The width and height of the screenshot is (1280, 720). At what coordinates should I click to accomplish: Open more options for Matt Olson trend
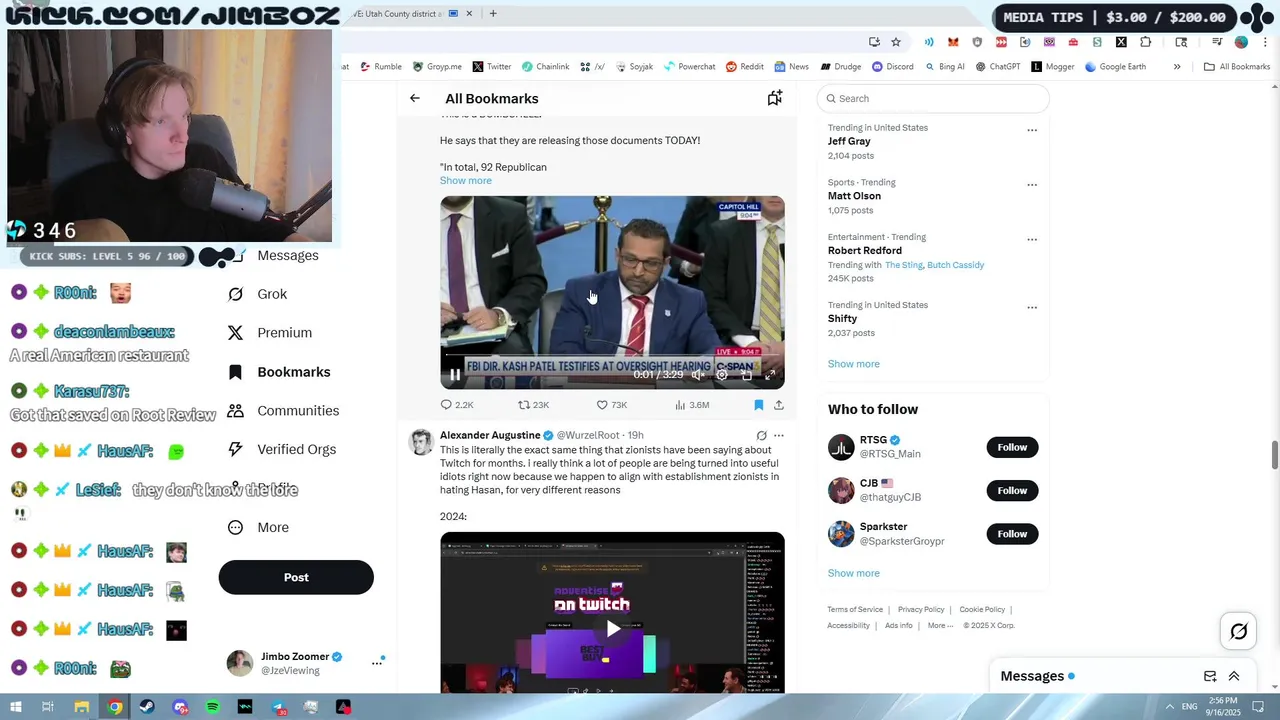(x=1032, y=185)
